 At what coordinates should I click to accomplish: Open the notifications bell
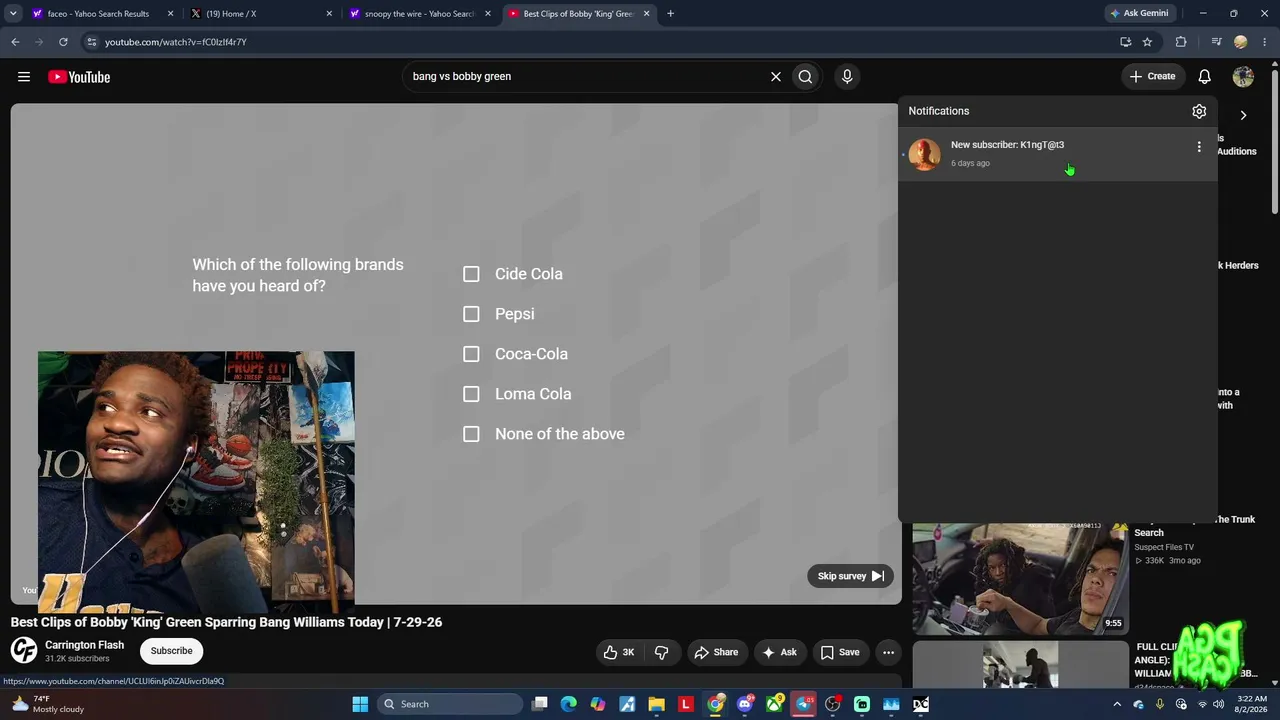pos(1205,77)
